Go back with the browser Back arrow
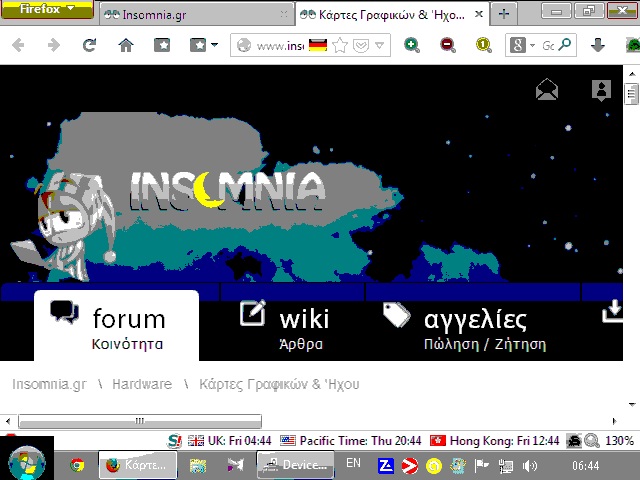Screen dimensions: 640x480 click(18, 45)
